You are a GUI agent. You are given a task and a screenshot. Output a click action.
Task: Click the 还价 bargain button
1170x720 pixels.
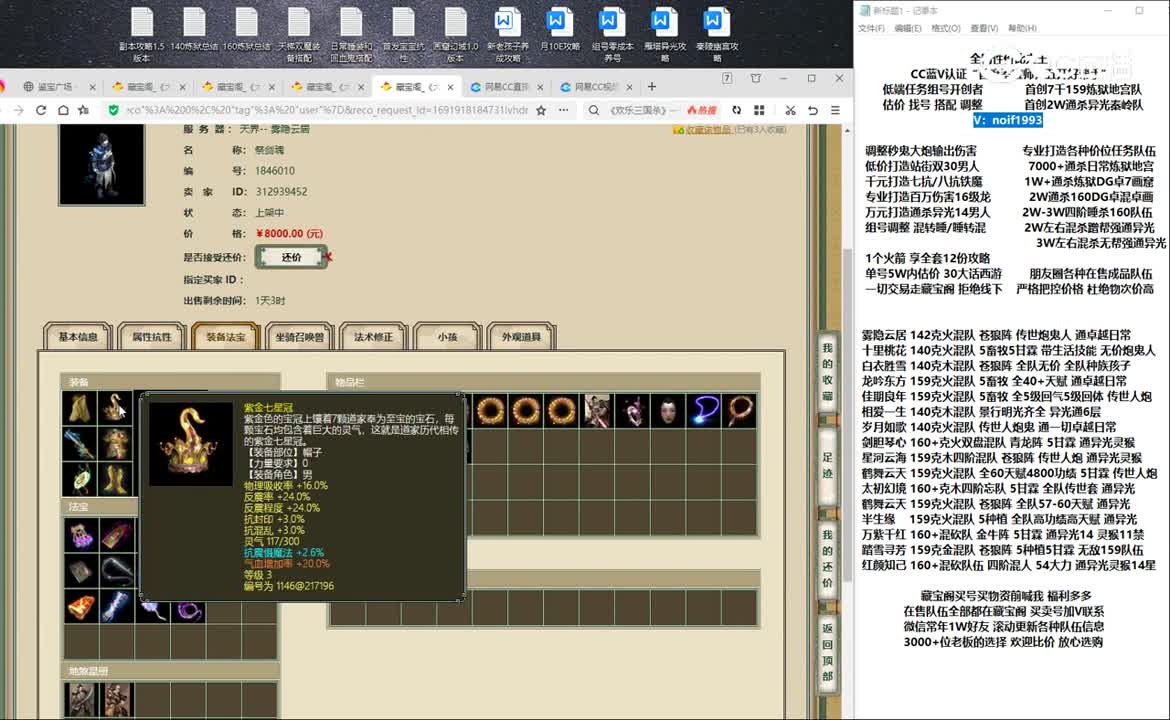[x=291, y=257]
